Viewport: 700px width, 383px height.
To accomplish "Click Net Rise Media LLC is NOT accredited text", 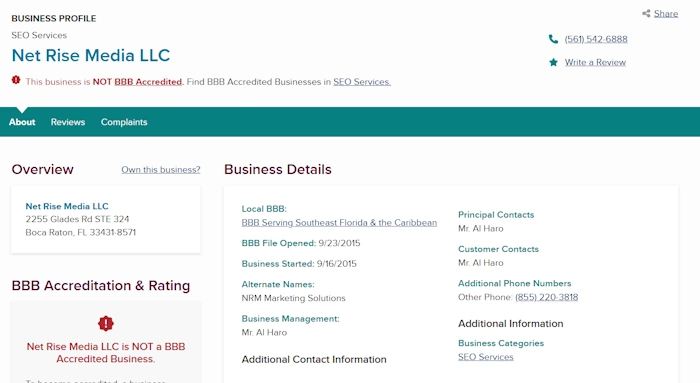I will [x=106, y=353].
